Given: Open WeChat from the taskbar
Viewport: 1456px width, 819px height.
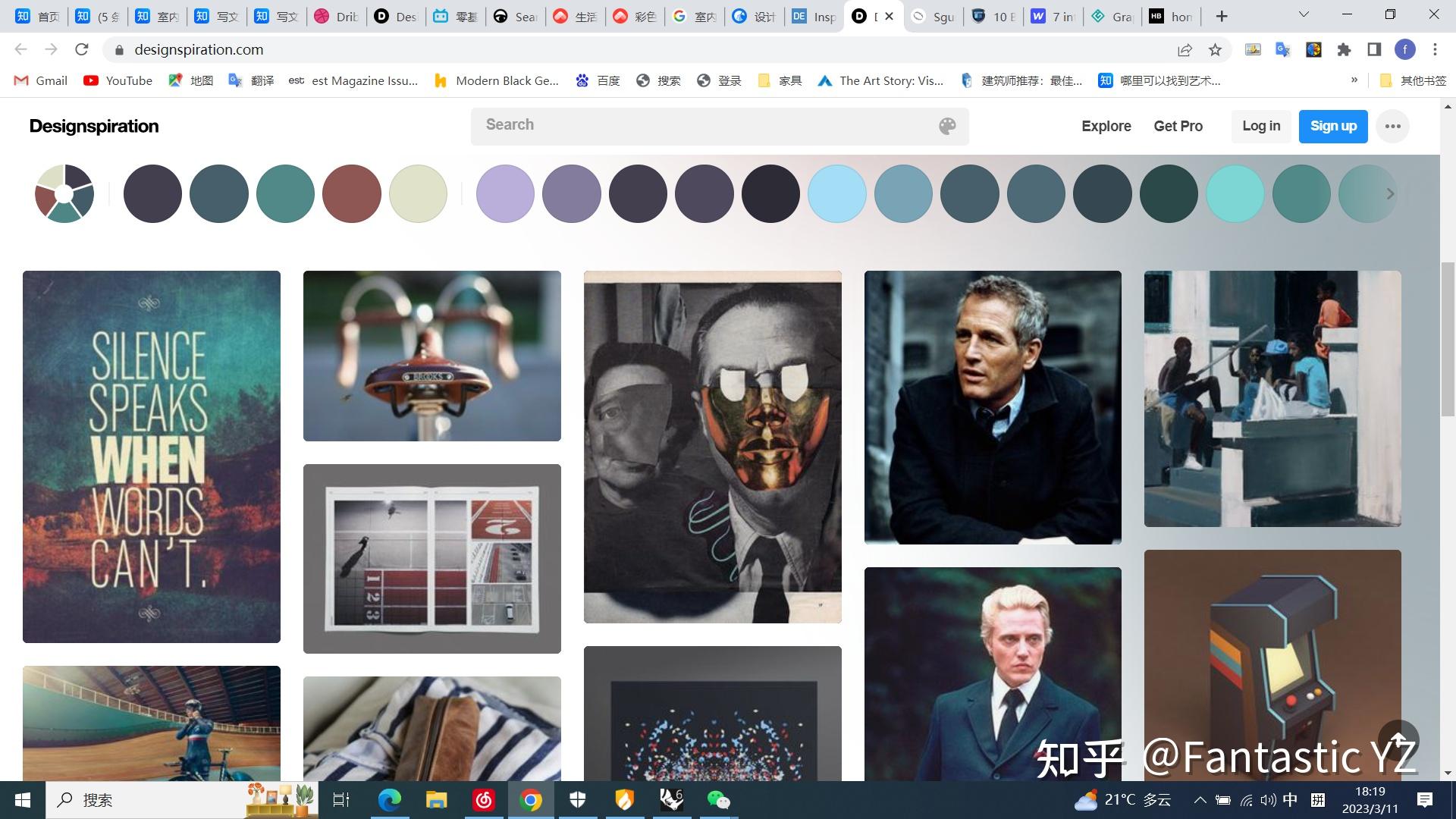Looking at the screenshot, I should tap(718, 800).
